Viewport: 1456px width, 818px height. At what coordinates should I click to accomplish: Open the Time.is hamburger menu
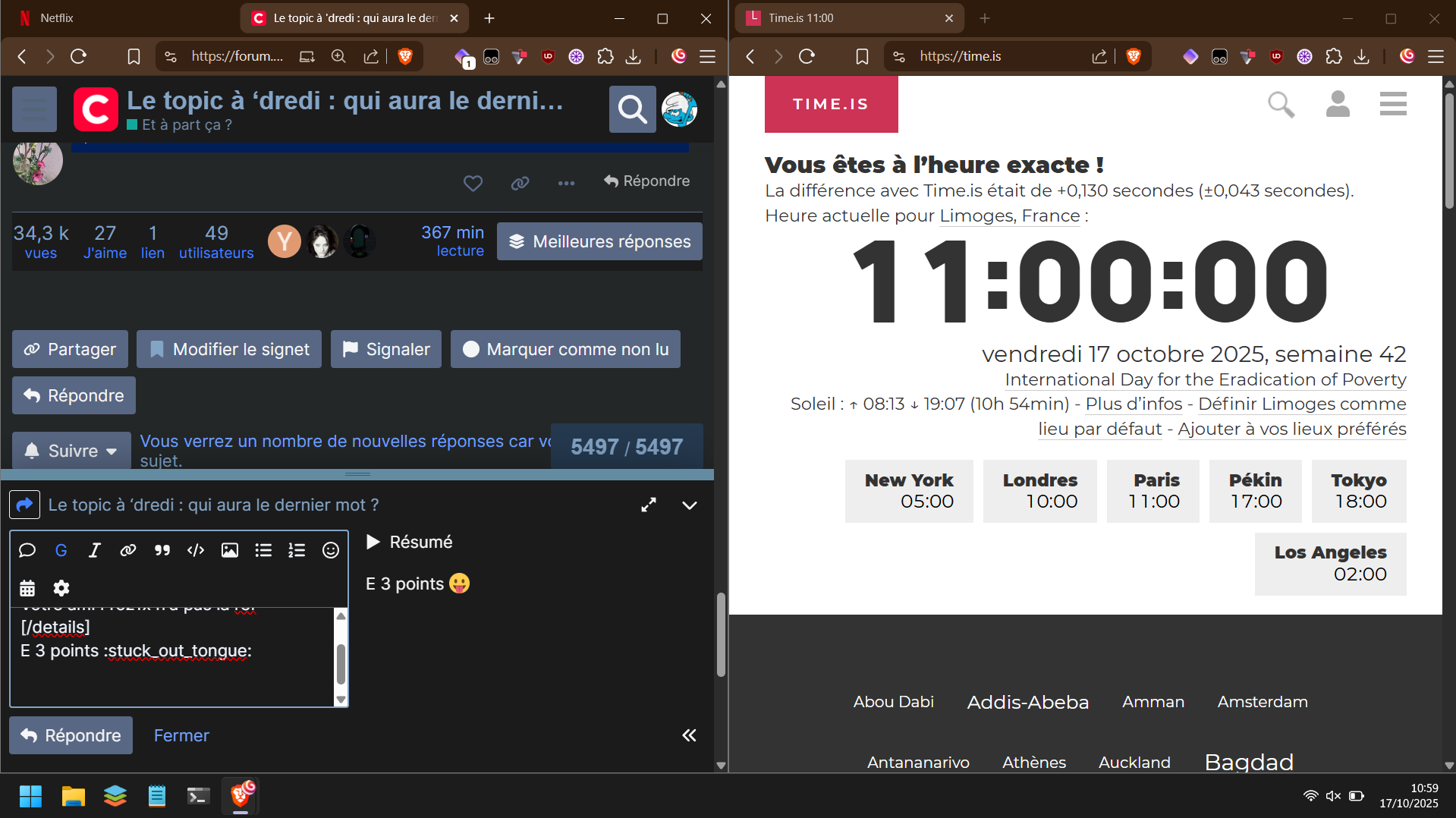(1393, 104)
